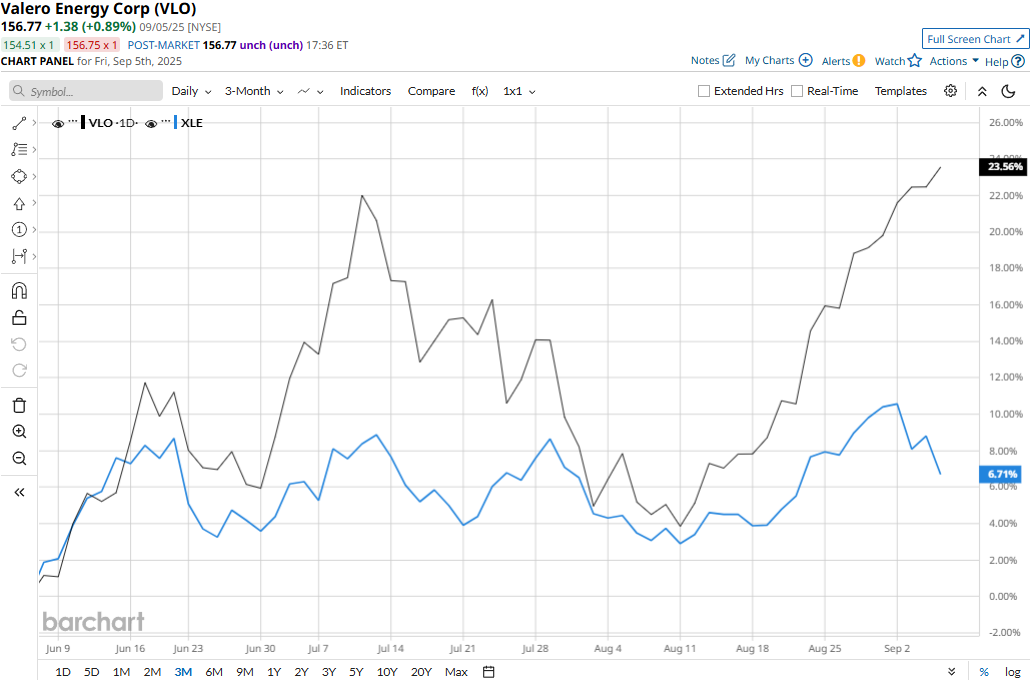Select the 1D range tab
Viewport: 1031px width, 680px height.
click(x=62, y=671)
